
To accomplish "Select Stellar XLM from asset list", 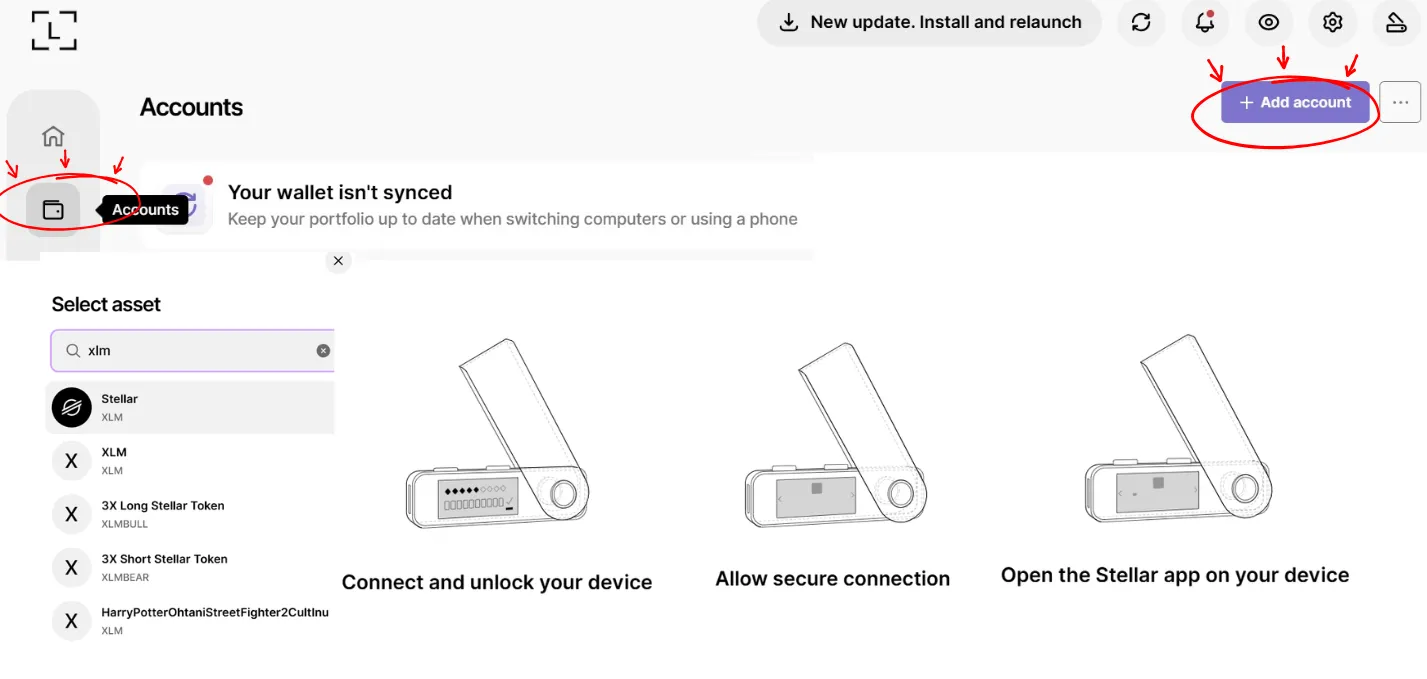I will point(190,407).
